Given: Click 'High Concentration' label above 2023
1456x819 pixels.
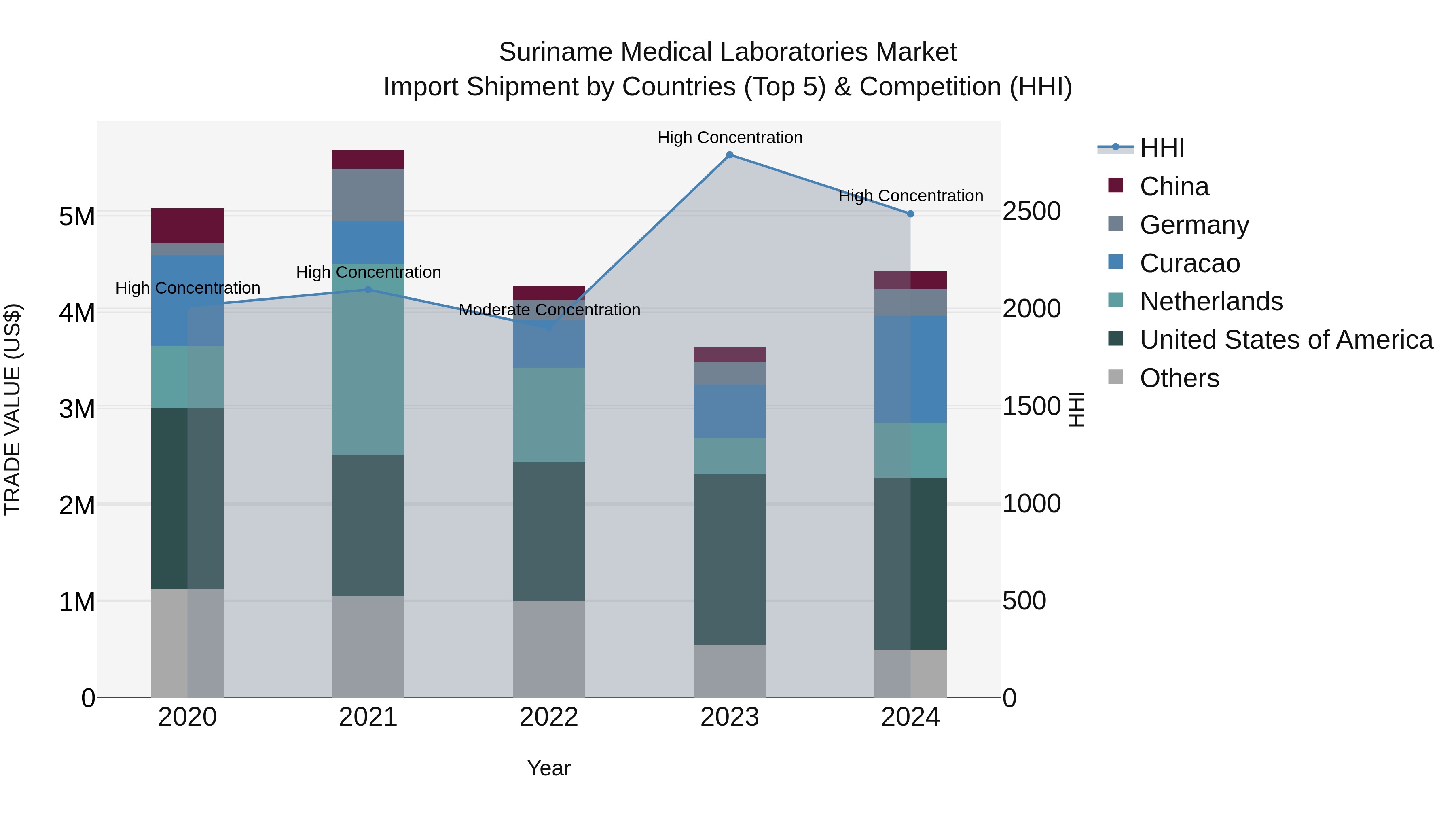Looking at the screenshot, I should coord(730,138).
